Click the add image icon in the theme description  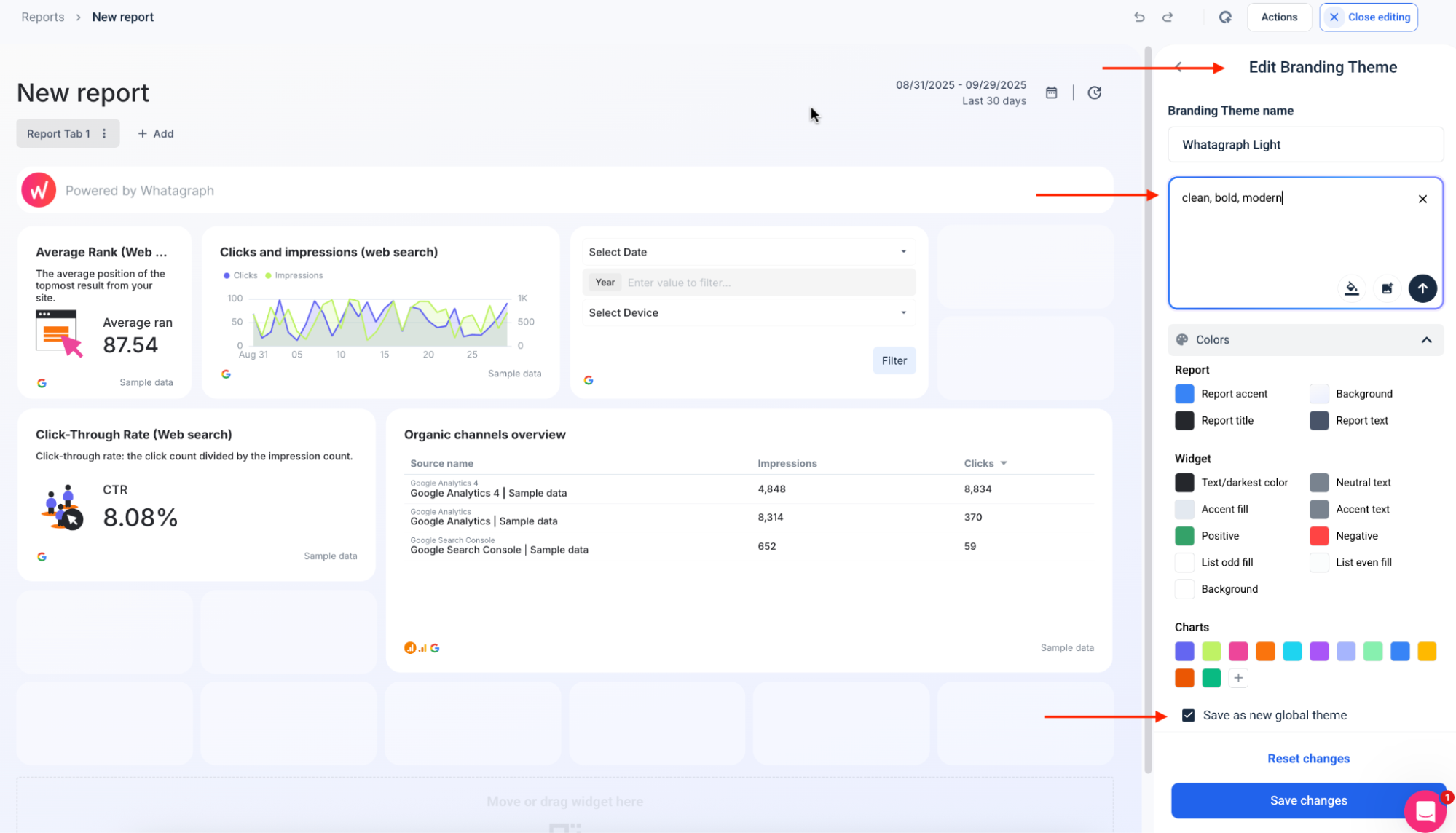point(1388,288)
